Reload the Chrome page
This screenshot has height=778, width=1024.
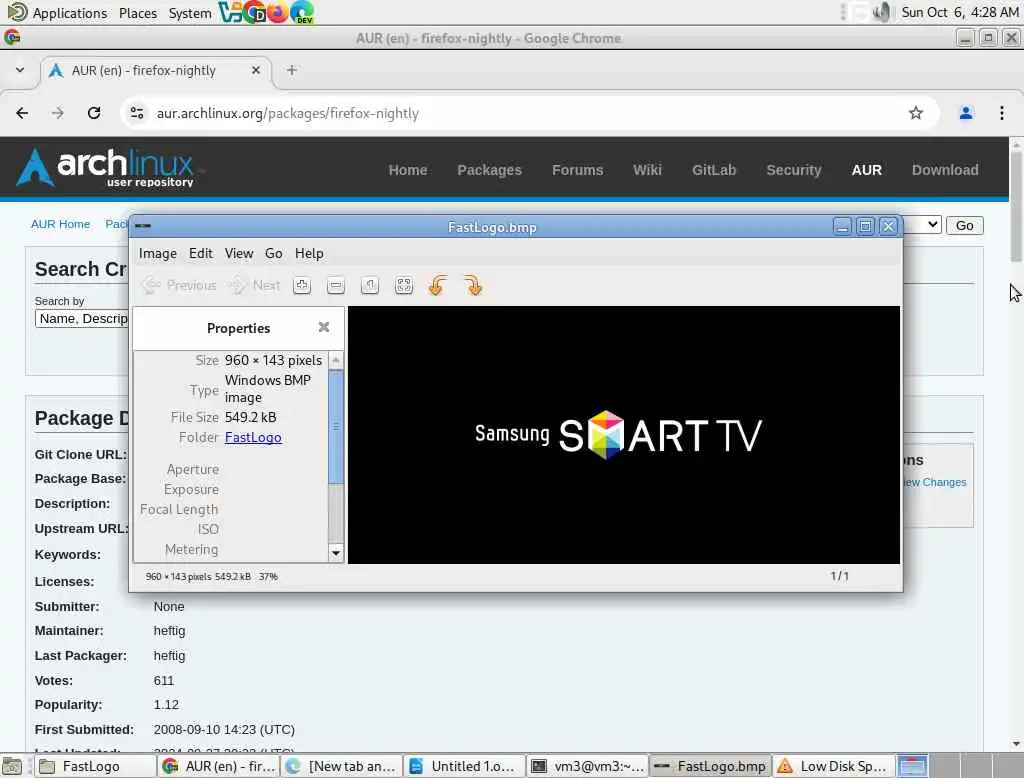(94, 113)
